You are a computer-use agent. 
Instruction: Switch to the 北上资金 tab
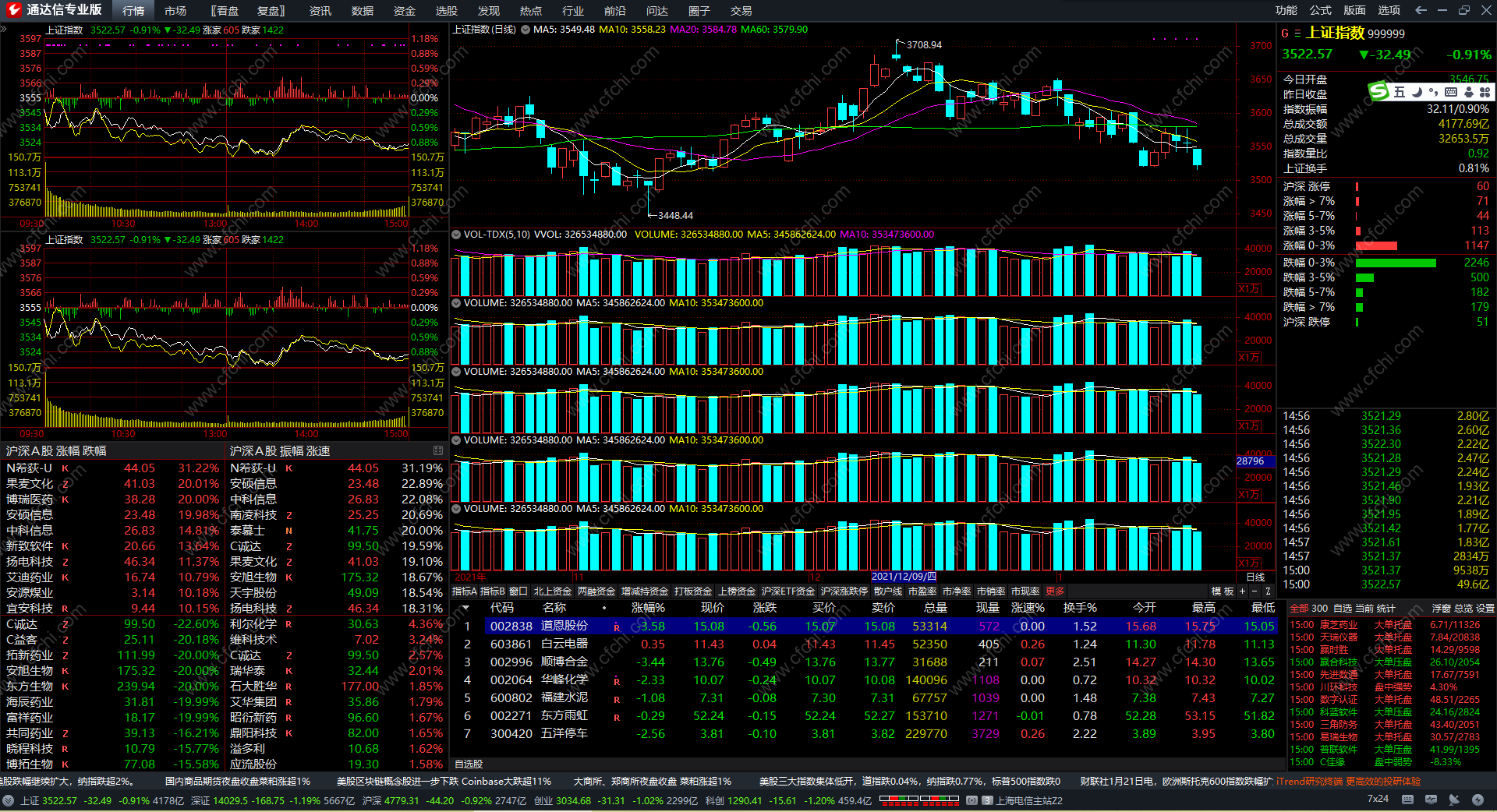click(x=553, y=591)
